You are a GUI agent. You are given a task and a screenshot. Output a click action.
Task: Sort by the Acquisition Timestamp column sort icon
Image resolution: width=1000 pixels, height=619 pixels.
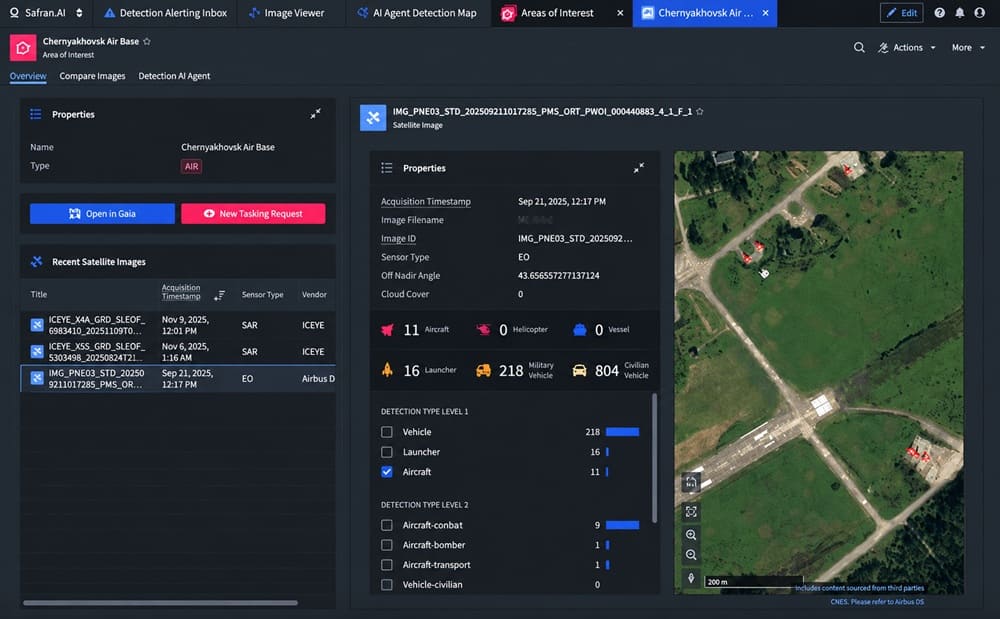click(219, 295)
